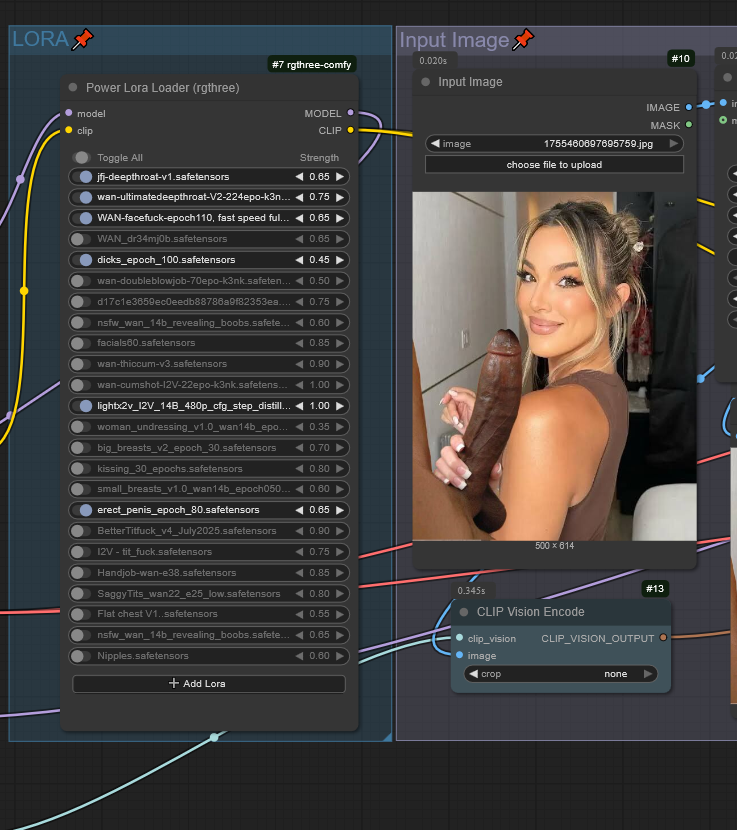Click the yellow CLIP output port
Image resolution: width=737 pixels, height=830 pixels.
tap(350, 130)
